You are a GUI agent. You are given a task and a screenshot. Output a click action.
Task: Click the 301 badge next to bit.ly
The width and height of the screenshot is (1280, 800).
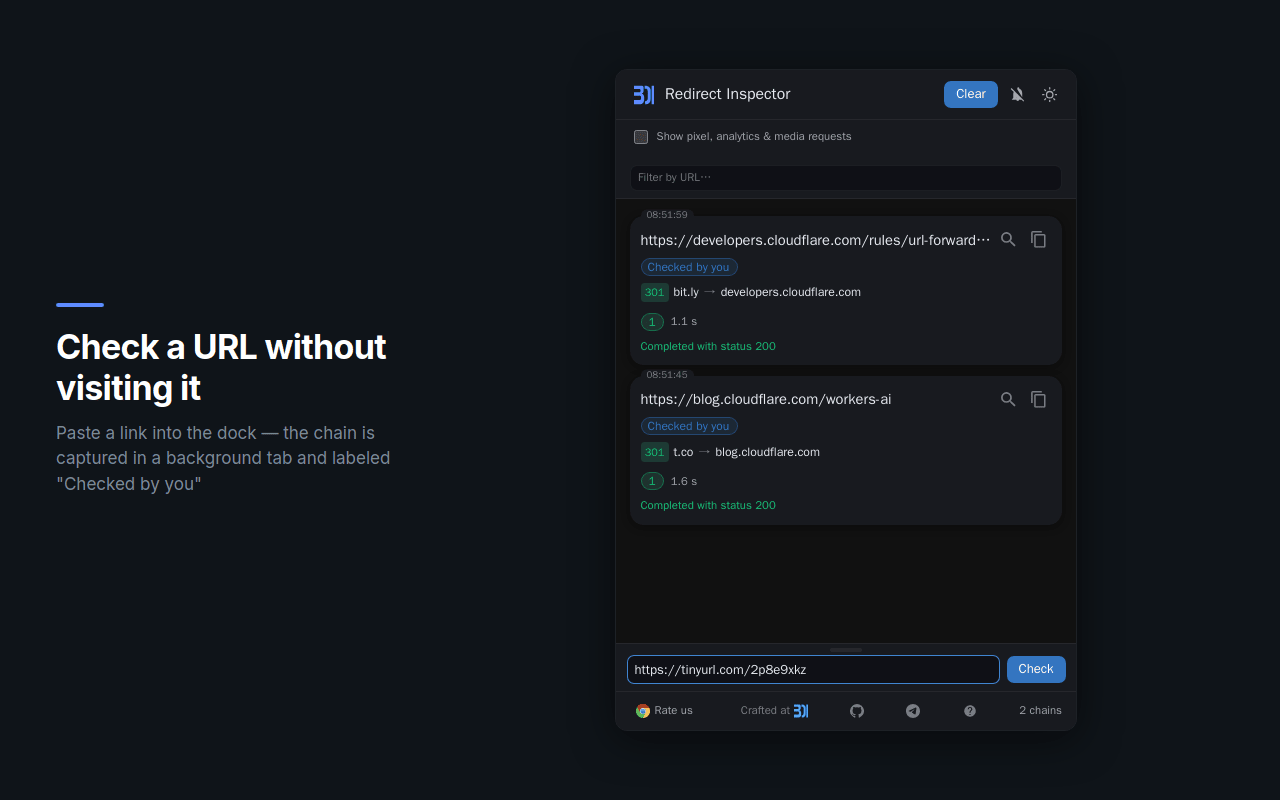[655, 293]
